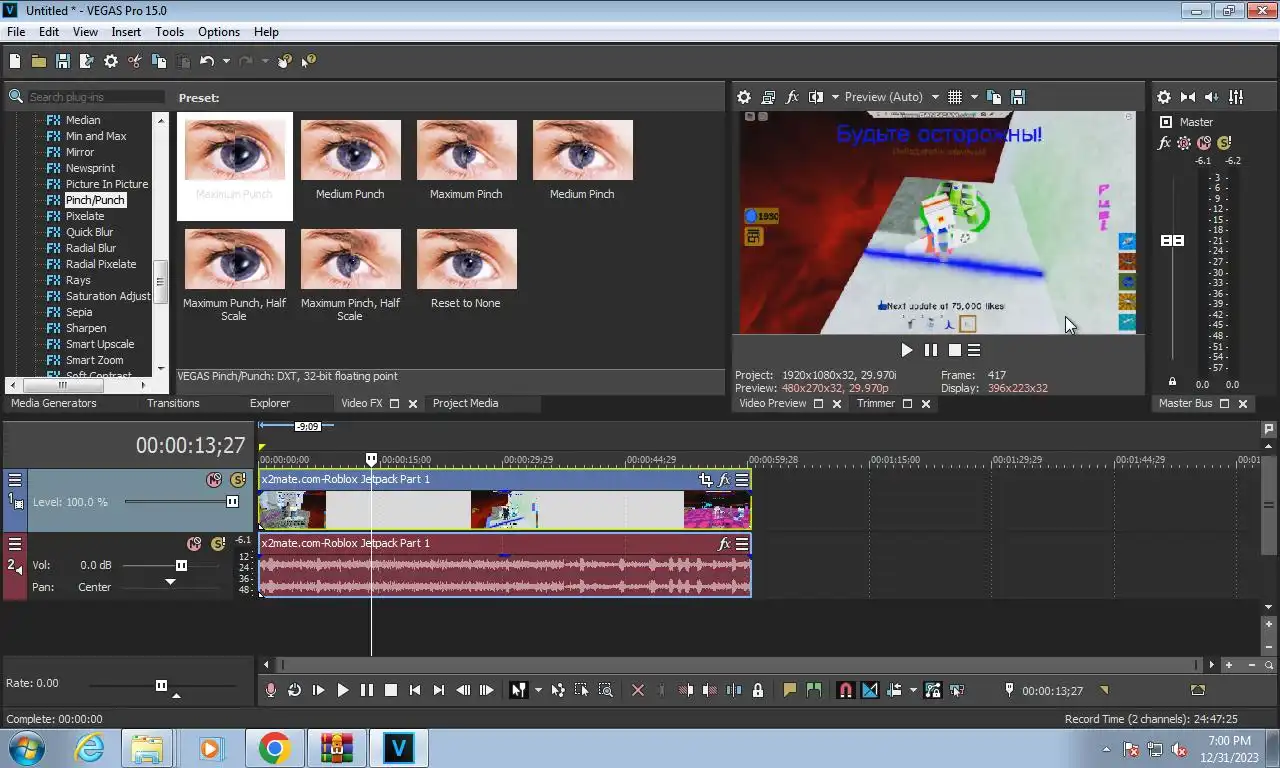Open audio track 2 hamburger menu
This screenshot has height=768, width=1280.
[x=15, y=544]
